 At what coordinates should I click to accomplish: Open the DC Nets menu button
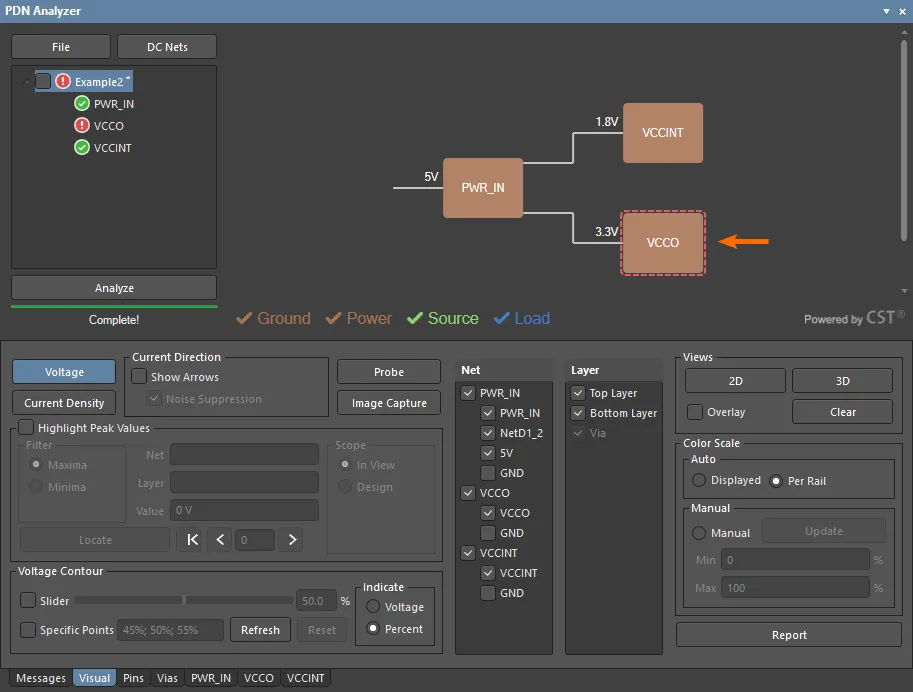coord(167,47)
